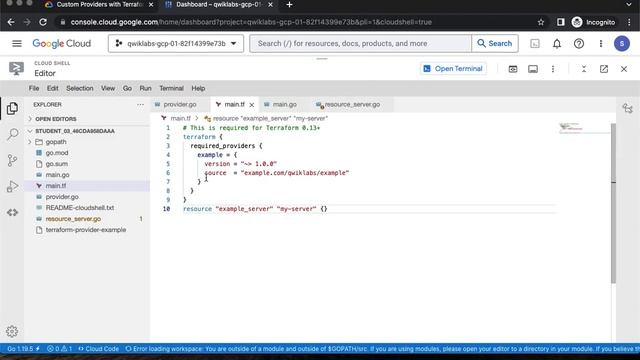This screenshot has width=640, height=360.
Task: Open the Manage settings gear icon
Action: 12,331
